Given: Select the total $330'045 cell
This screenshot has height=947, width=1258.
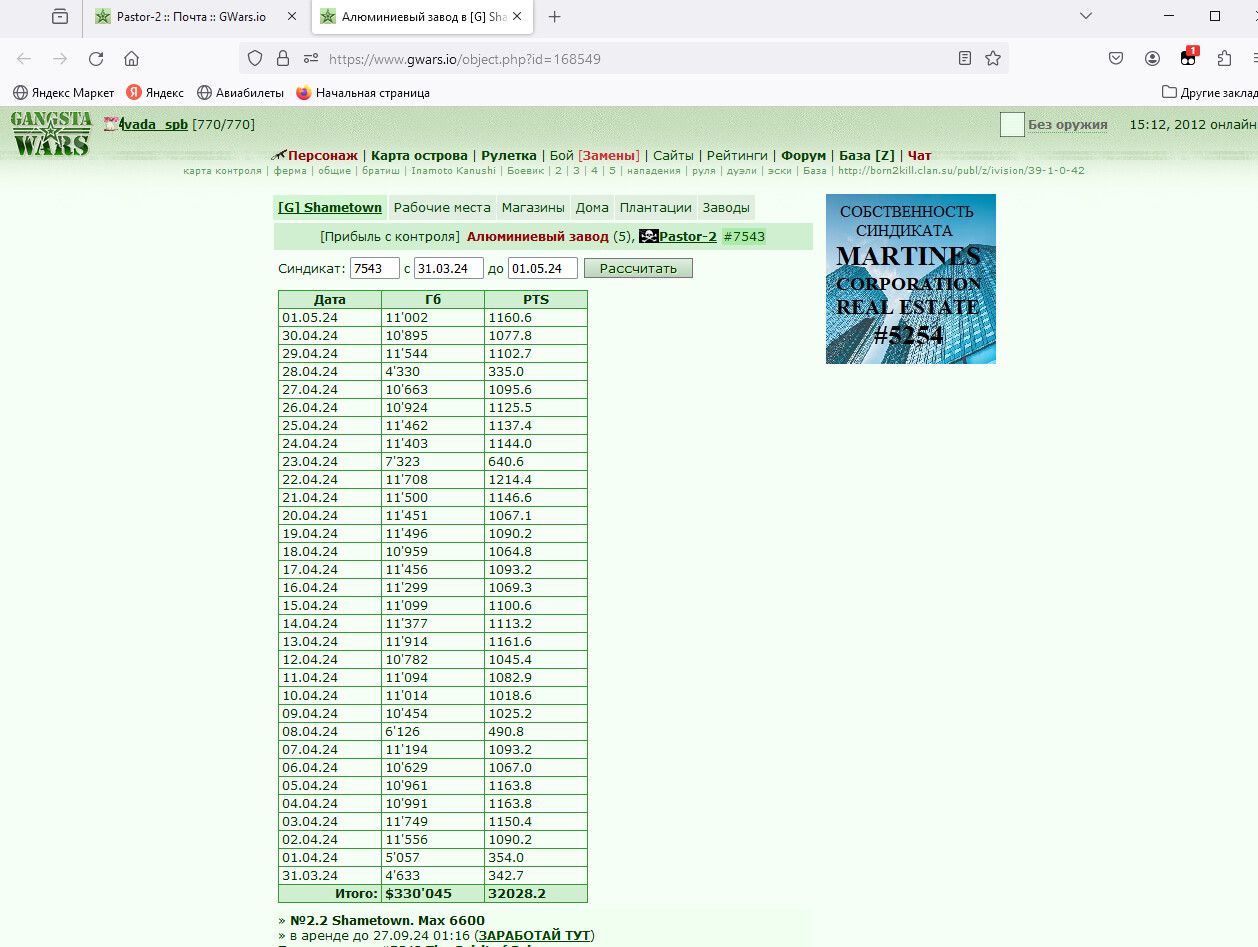Looking at the screenshot, I should (x=433, y=894).
